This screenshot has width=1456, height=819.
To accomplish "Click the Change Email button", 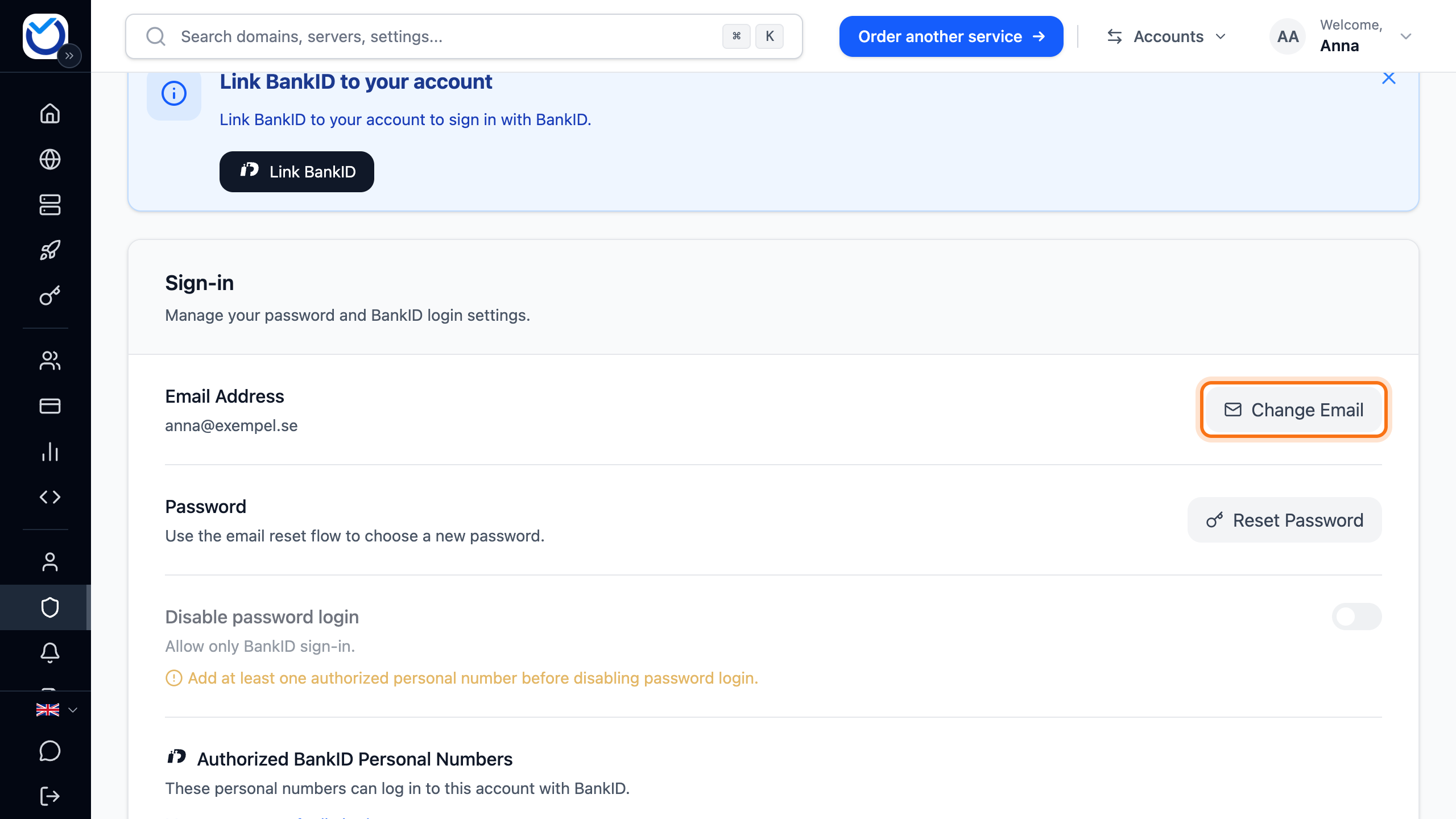I will (1294, 409).
